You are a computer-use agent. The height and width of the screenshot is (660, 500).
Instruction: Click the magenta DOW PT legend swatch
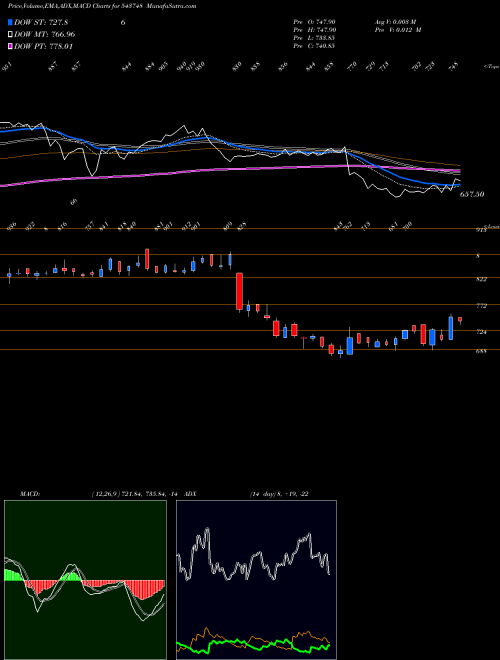(11, 46)
